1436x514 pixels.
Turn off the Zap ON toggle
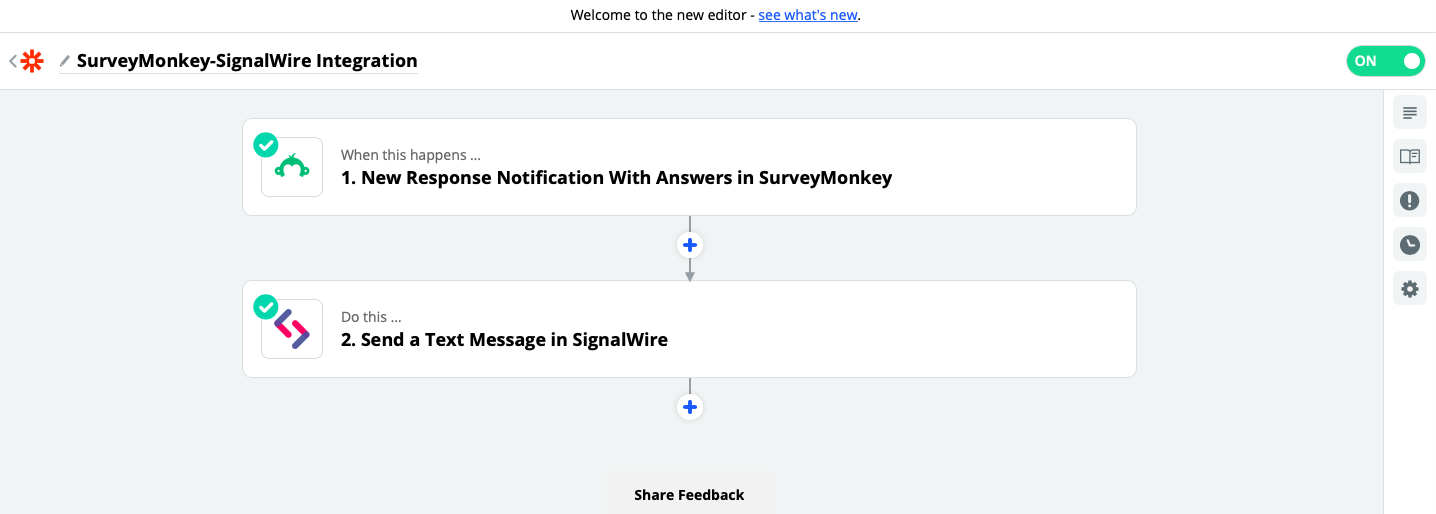(x=1385, y=61)
